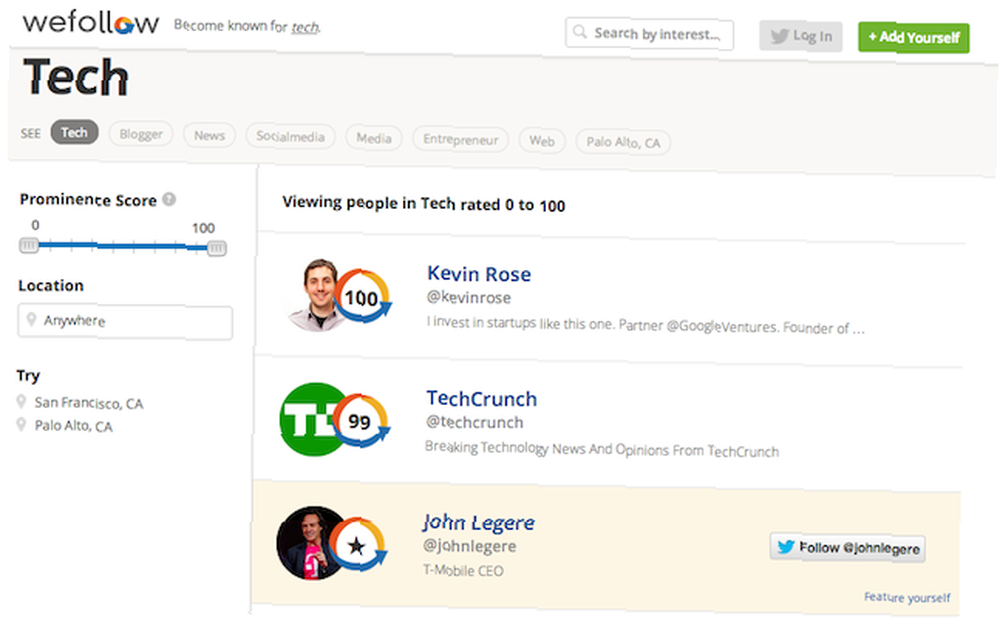Switch to the News category
The image size is (1000, 630).
click(x=209, y=135)
